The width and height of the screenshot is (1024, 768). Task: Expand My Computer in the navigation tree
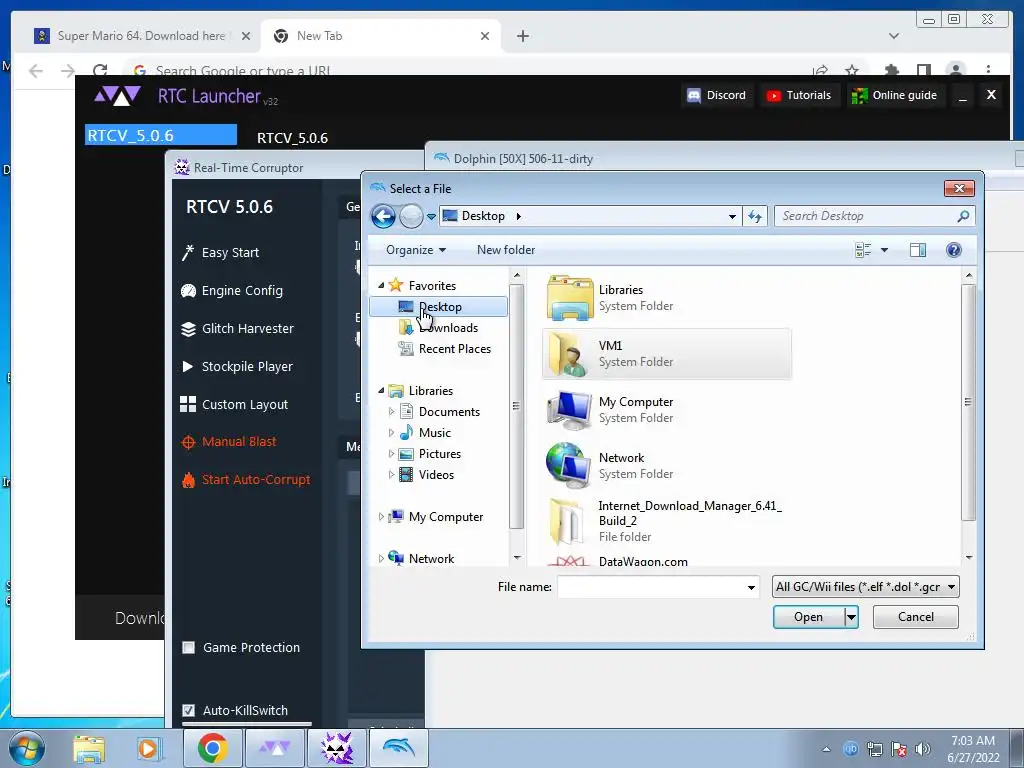[x=381, y=517]
